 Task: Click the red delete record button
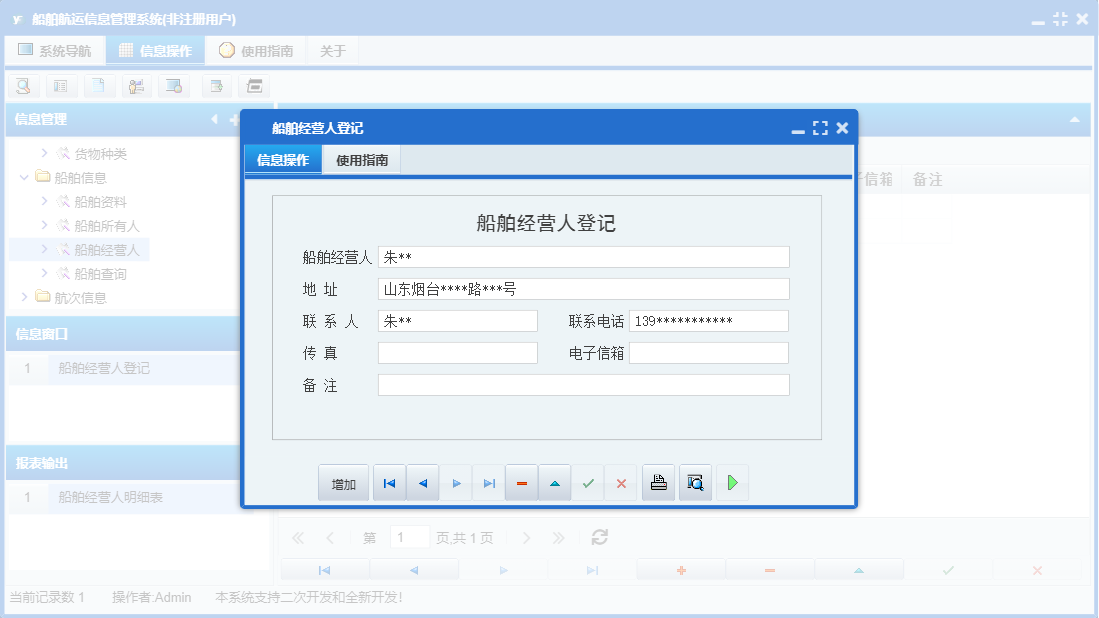coord(521,482)
